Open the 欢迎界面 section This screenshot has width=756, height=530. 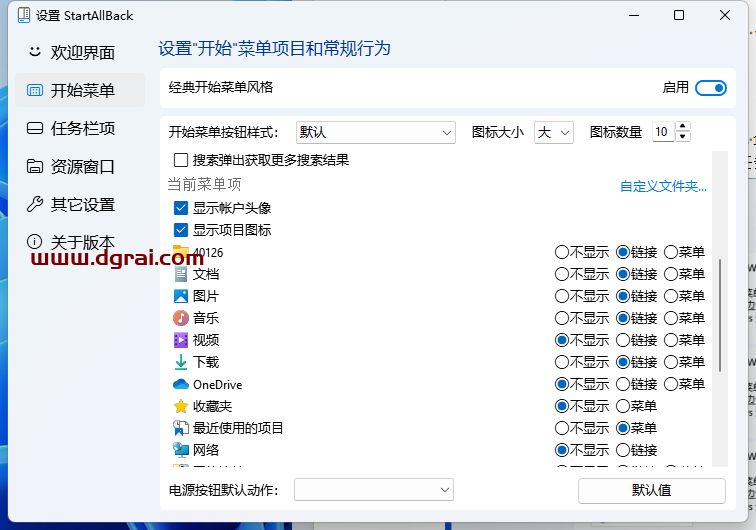(80, 52)
